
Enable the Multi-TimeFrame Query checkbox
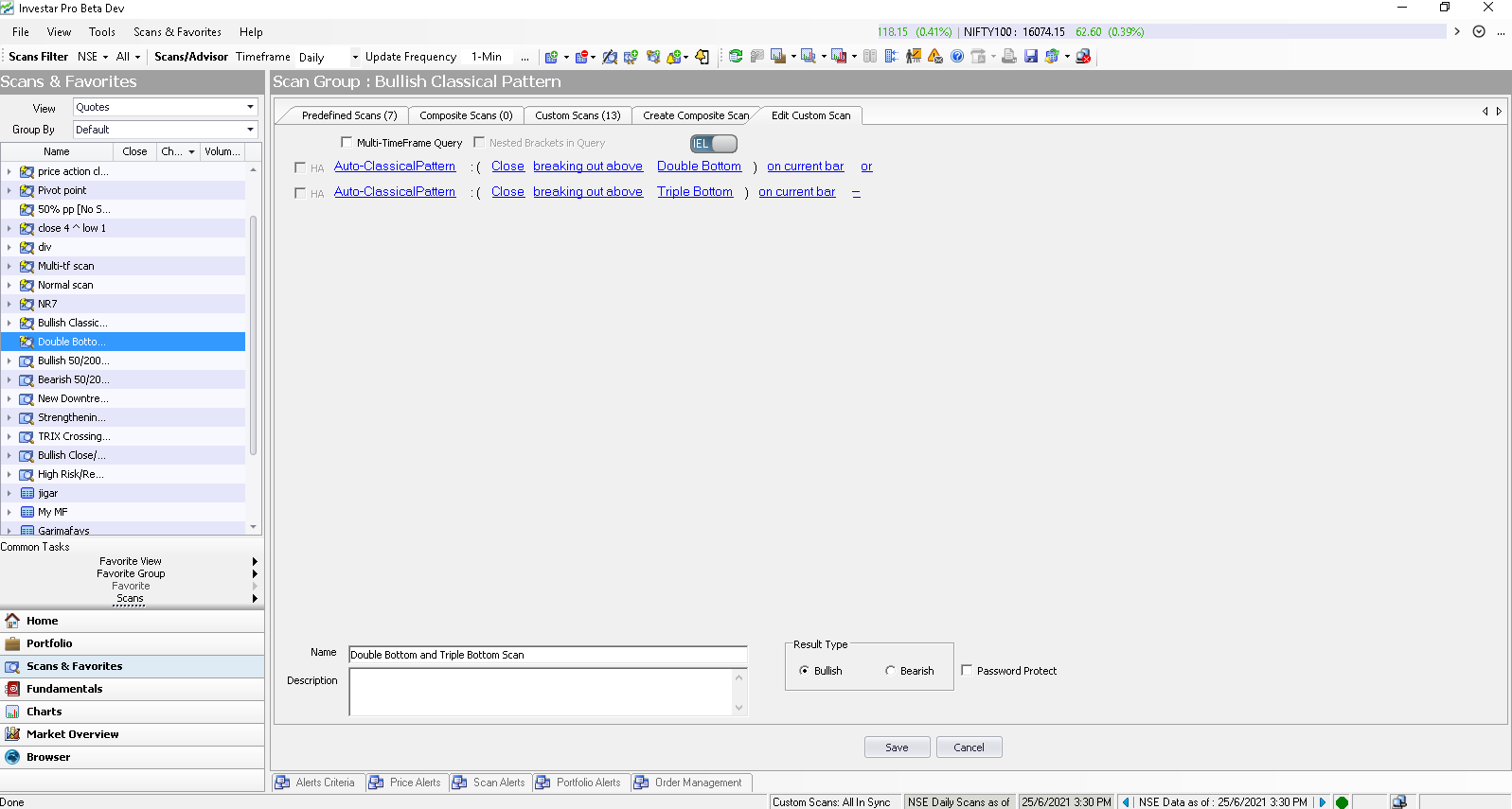[347, 143]
